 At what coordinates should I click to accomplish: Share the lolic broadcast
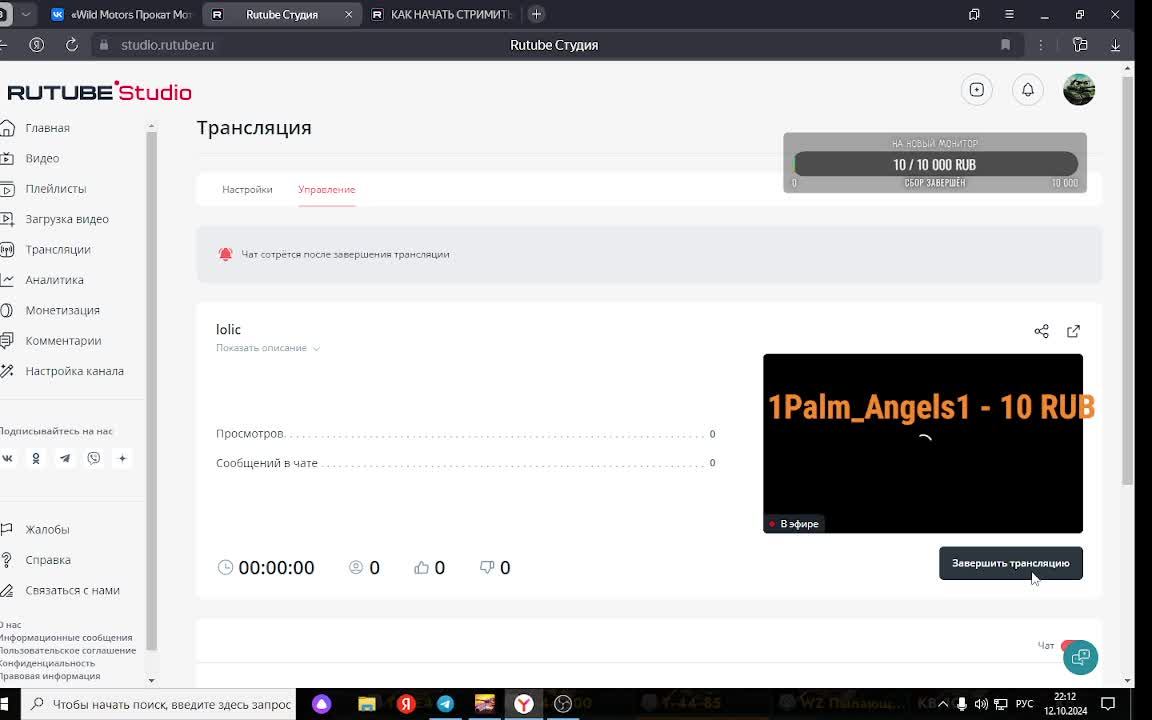pos(1041,331)
